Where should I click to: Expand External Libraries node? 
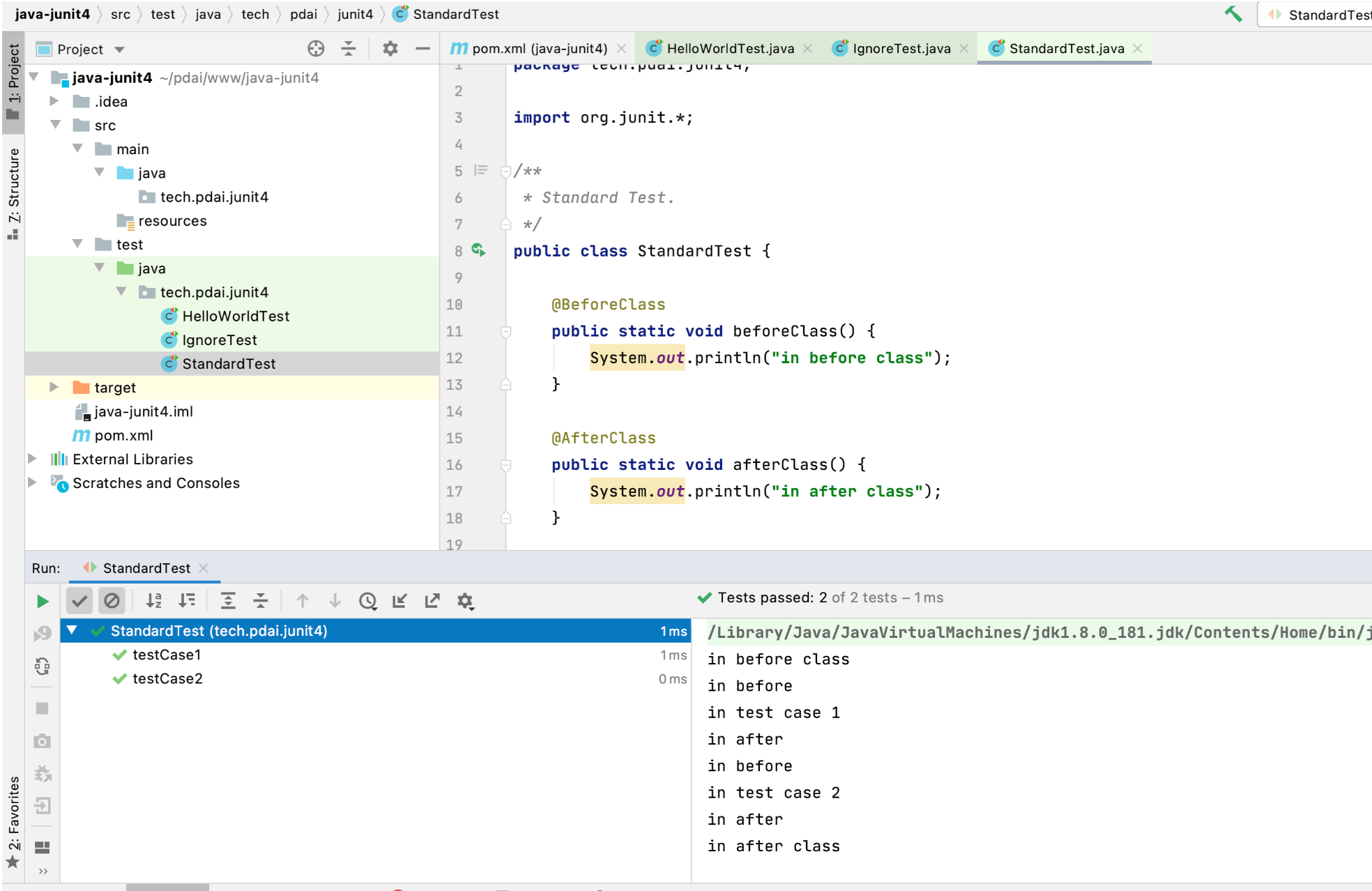[x=32, y=459]
